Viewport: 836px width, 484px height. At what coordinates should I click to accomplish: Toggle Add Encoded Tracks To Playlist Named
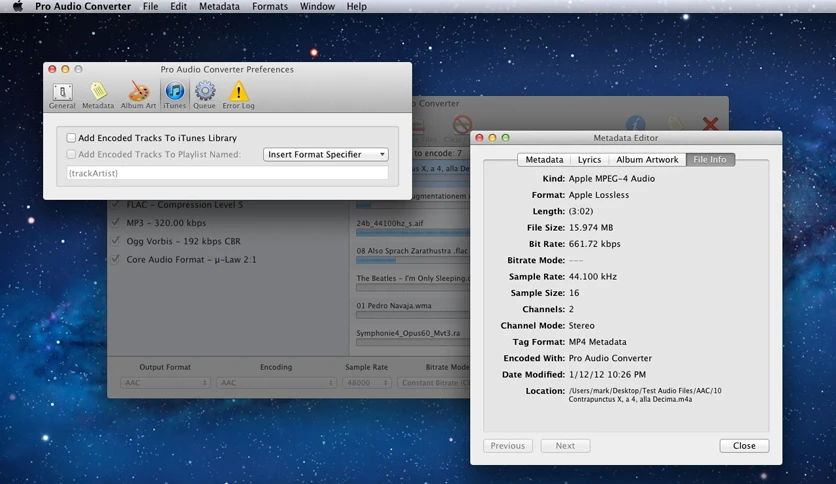click(71, 155)
